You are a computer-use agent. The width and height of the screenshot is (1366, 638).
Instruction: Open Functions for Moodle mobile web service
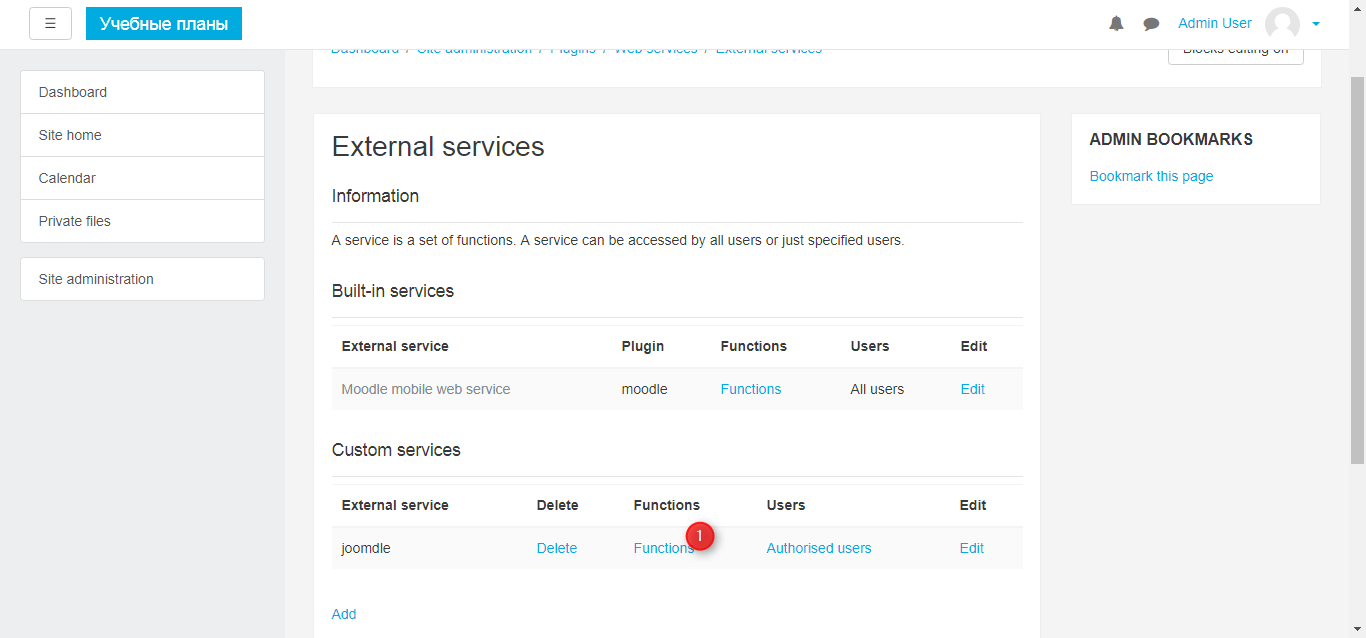750,389
